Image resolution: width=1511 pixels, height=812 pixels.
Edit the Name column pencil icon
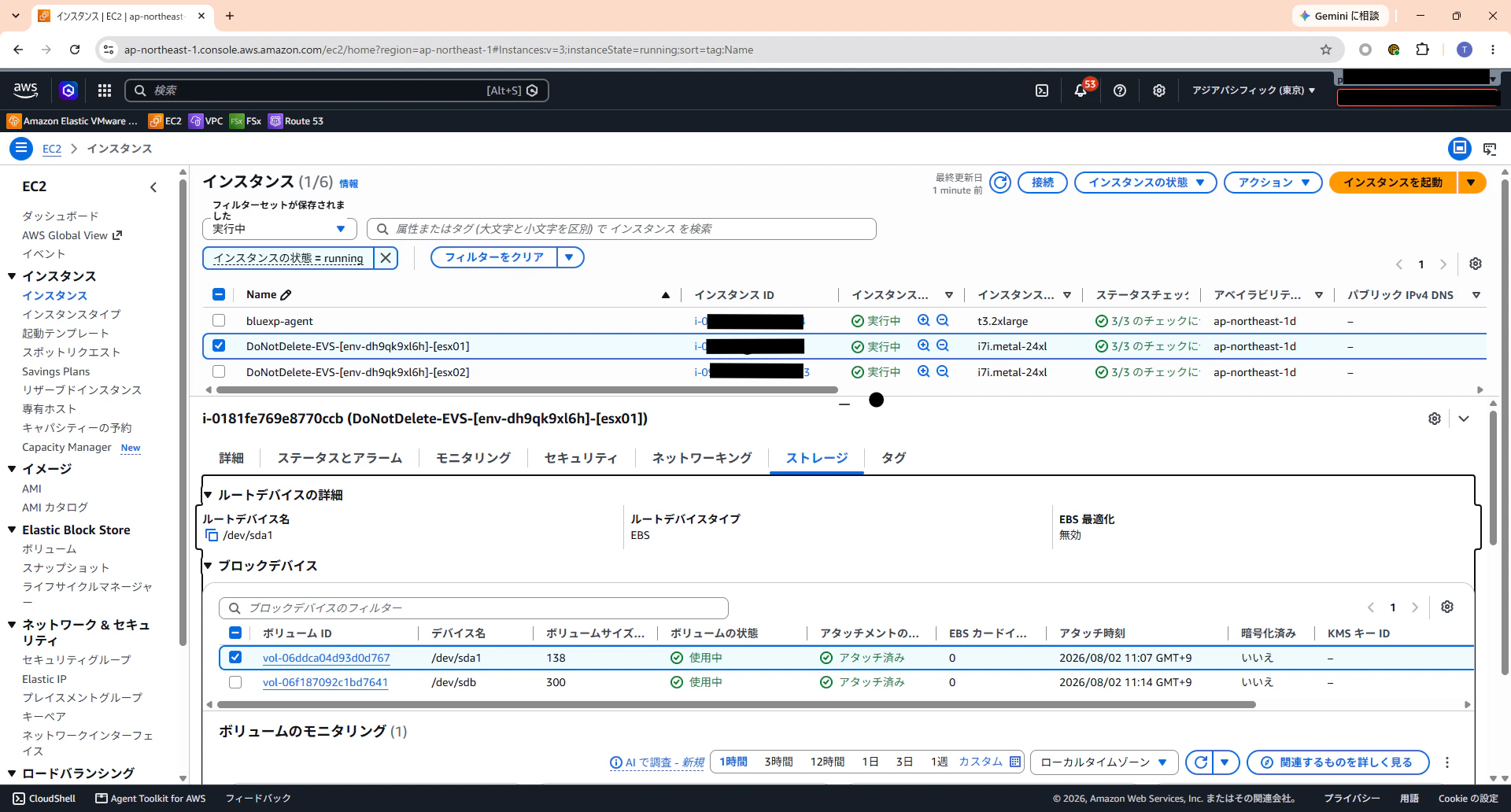pos(286,295)
